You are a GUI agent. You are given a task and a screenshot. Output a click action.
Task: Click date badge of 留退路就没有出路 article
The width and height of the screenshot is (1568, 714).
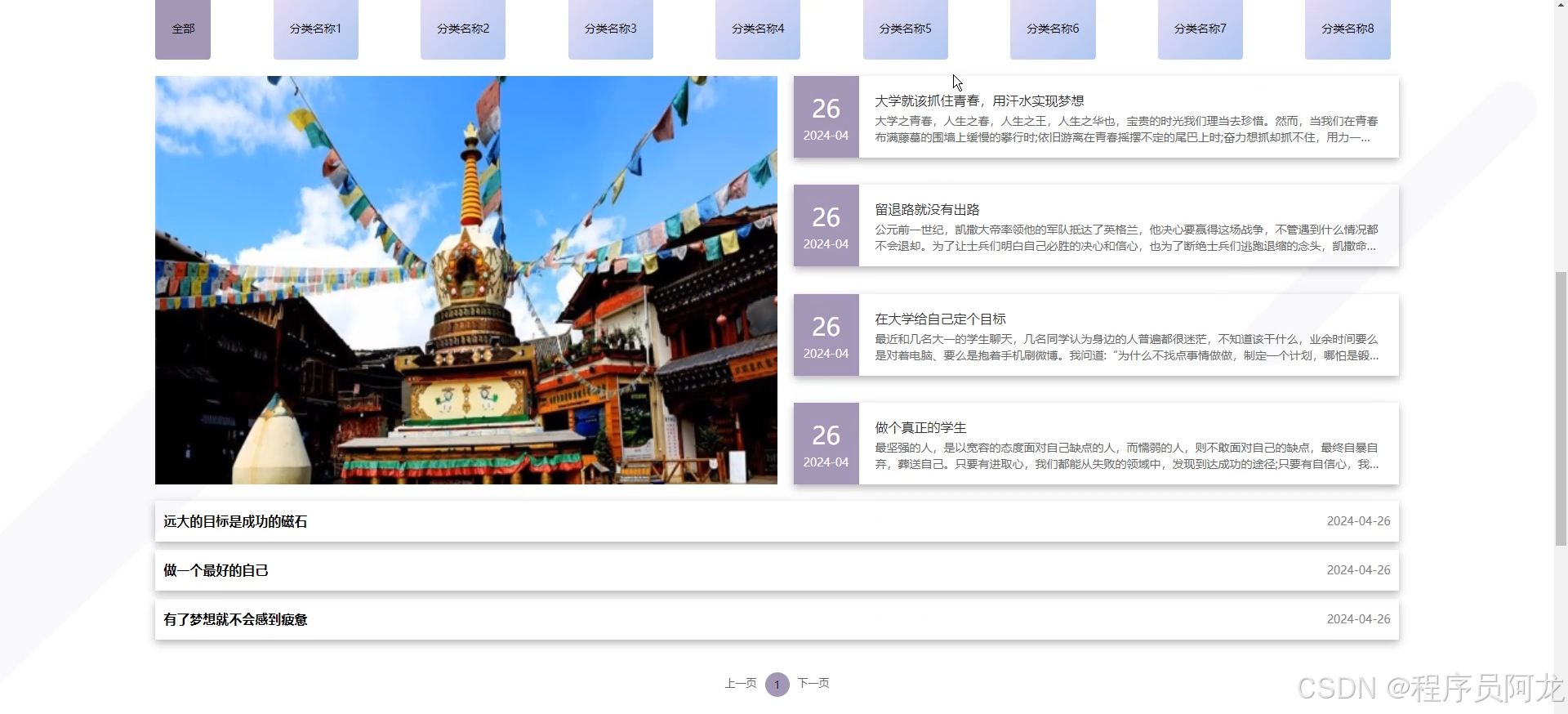click(x=826, y=225)
